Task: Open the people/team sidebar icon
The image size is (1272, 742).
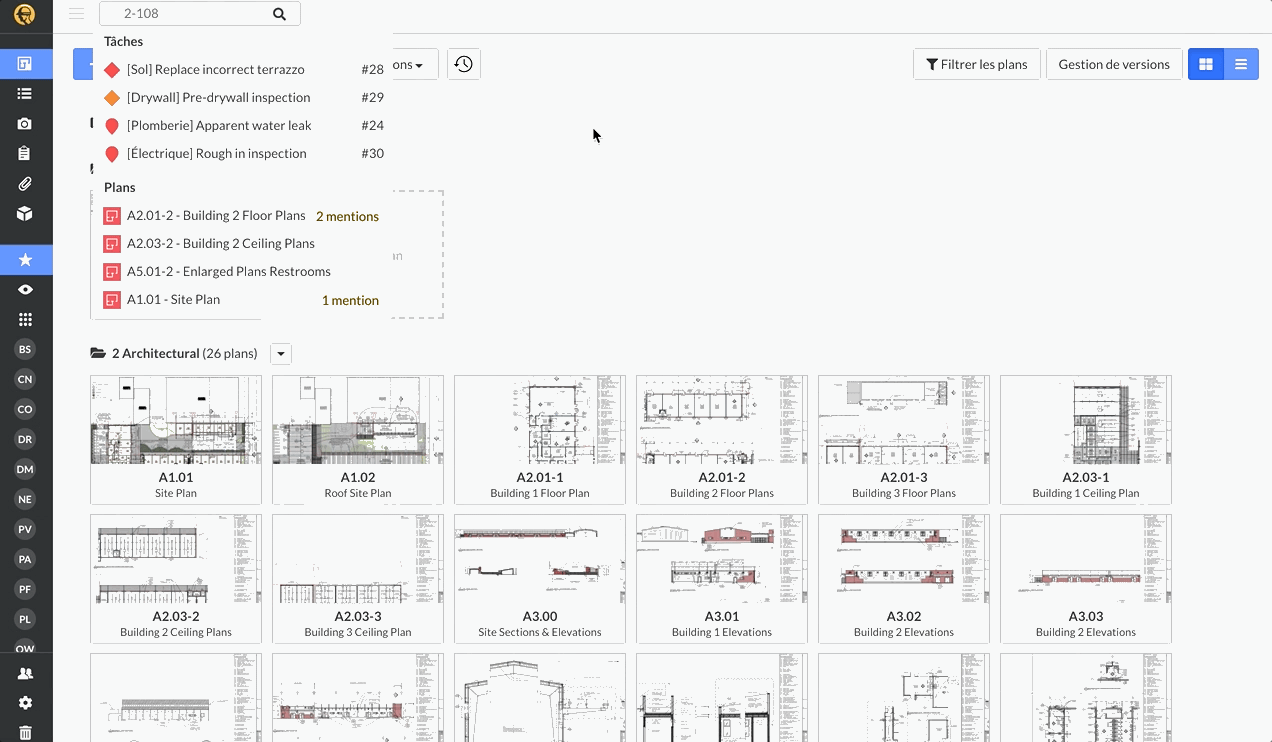Action: coord(25,674)
